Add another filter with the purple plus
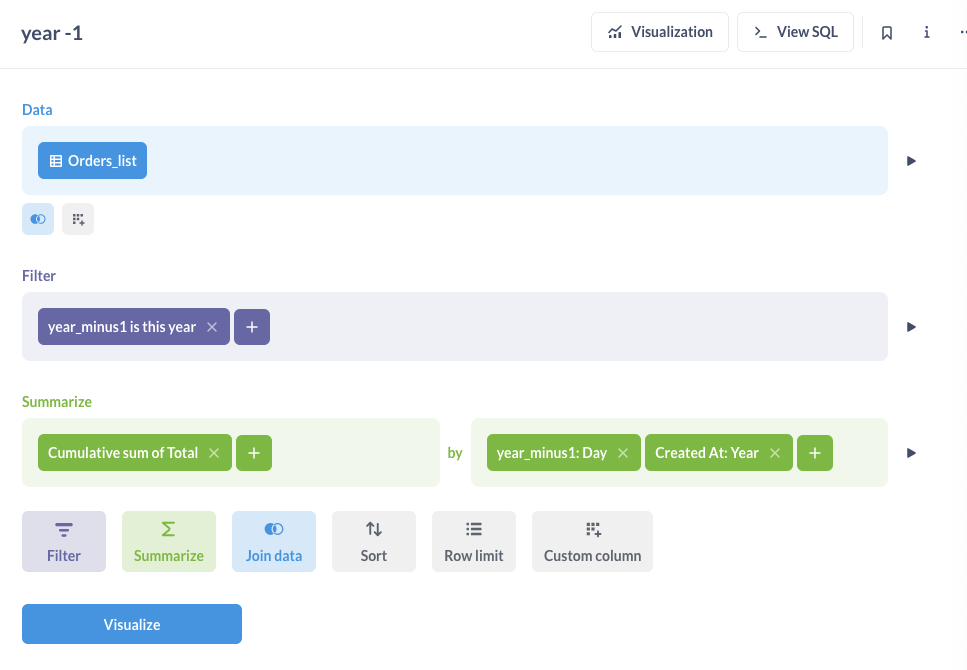 coord(252,327)
